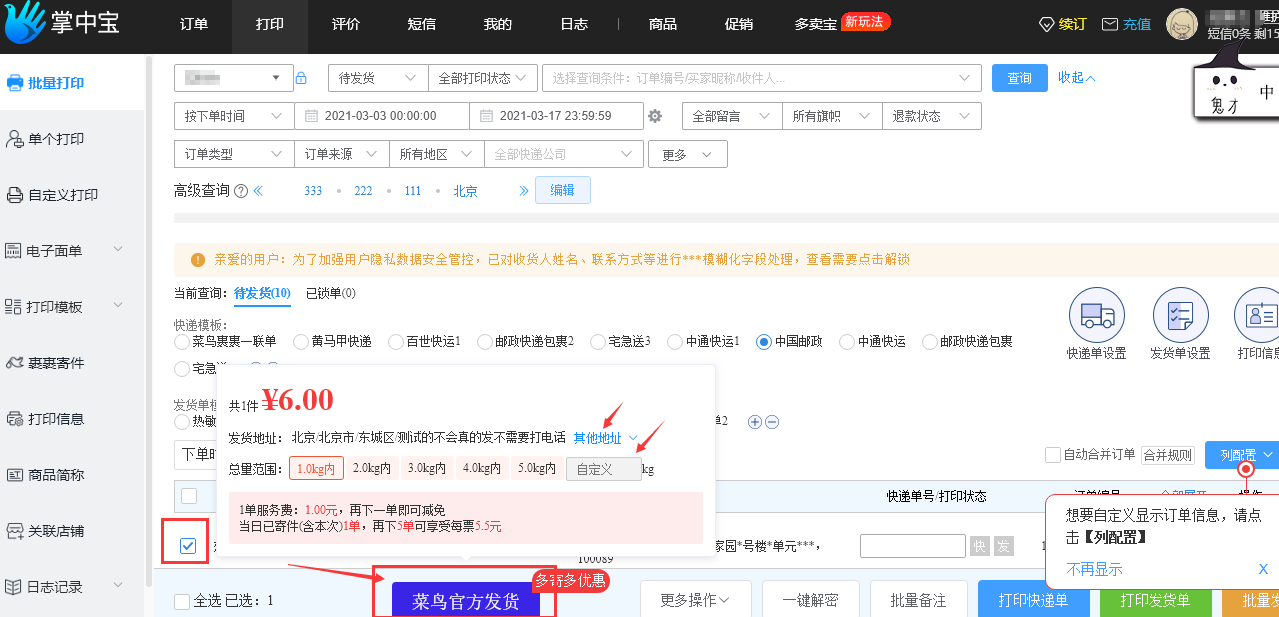This screenshot has width=1279, height=617.
Task: Select 菜鸟裹裹一联单 template radio
Action: point(182,342)
